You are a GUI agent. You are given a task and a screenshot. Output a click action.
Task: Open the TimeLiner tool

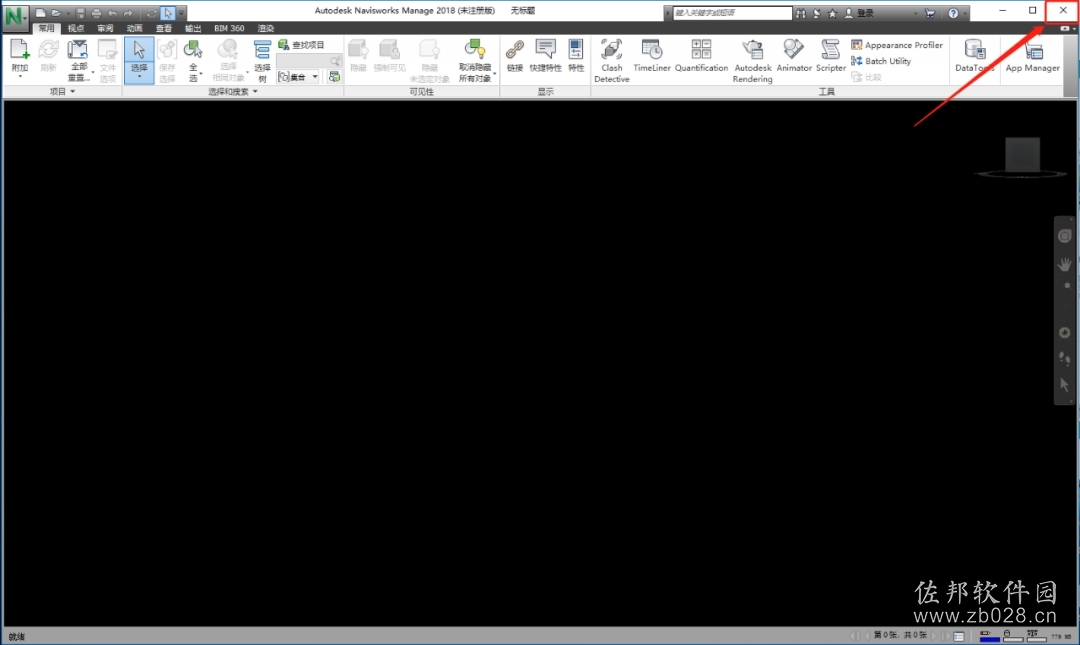(x=652, y=55)
